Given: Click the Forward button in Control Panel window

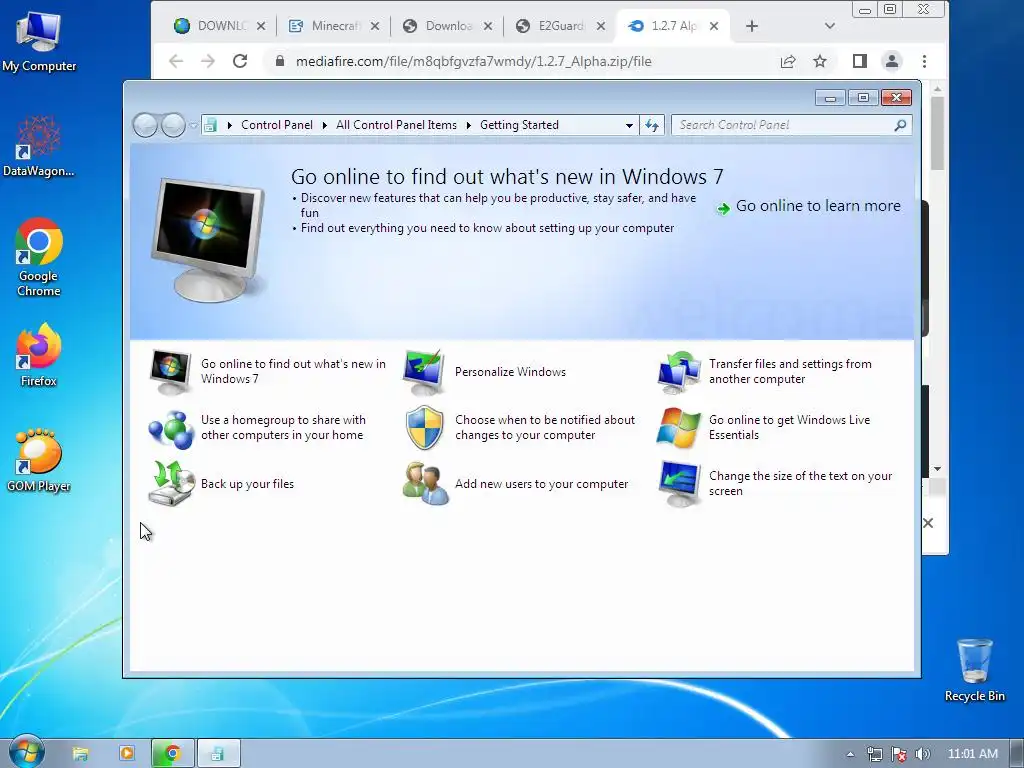Looking at the screenshot, I should point(173,125).
